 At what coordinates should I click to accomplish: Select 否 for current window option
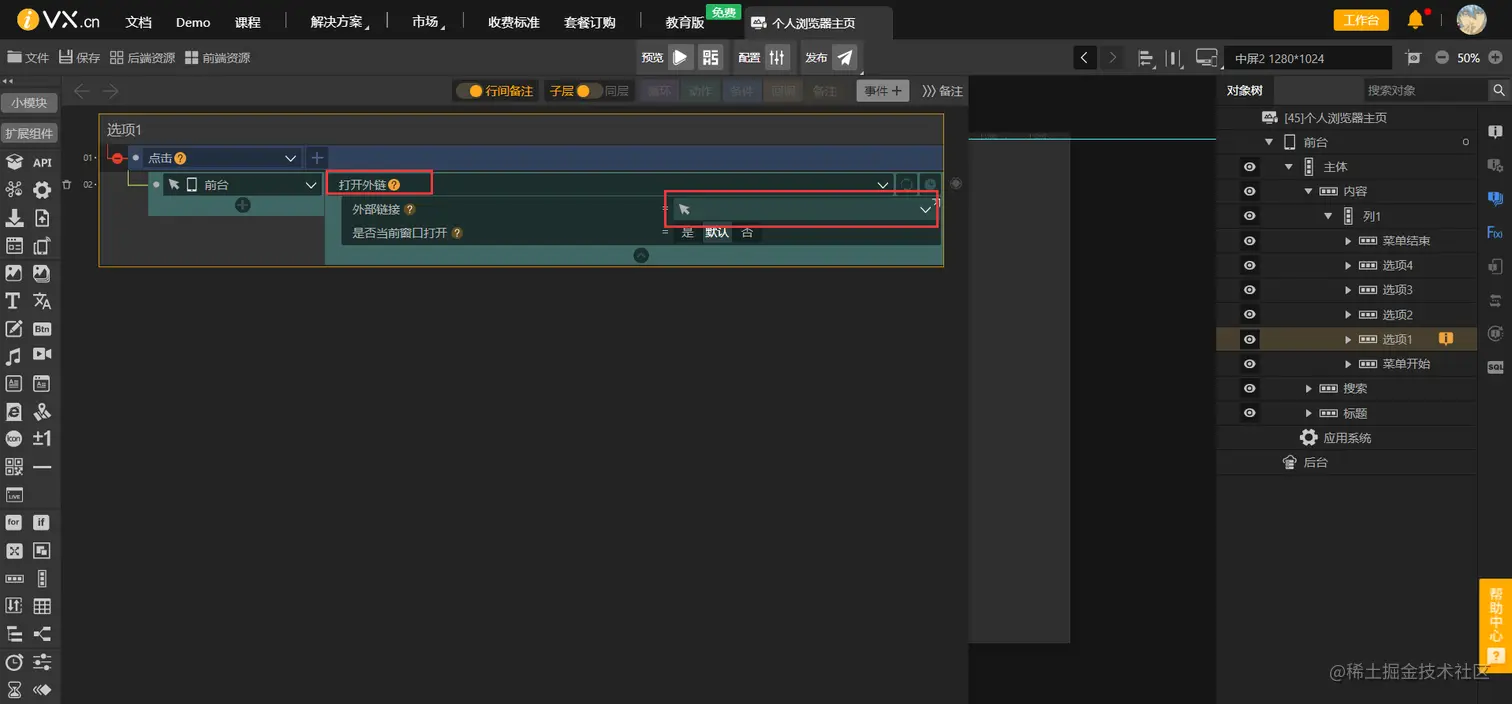point(747,233)
